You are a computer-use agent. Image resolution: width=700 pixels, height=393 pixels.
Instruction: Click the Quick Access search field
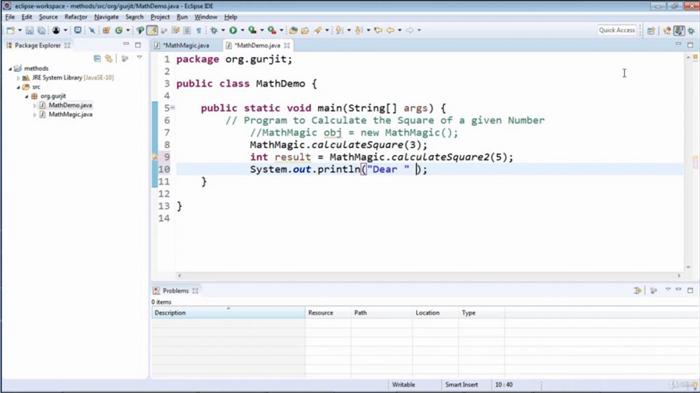617,30
